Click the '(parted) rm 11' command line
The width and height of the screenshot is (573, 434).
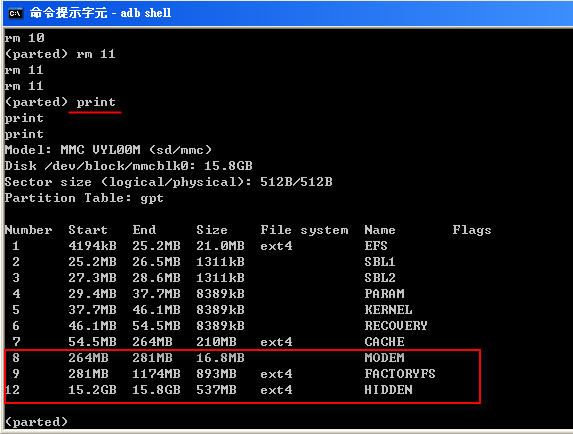click(x=60, y=54)
